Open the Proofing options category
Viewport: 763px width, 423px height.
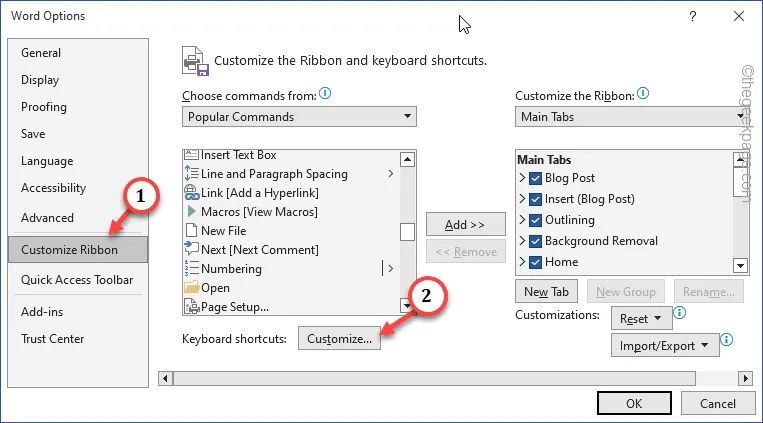44,107
